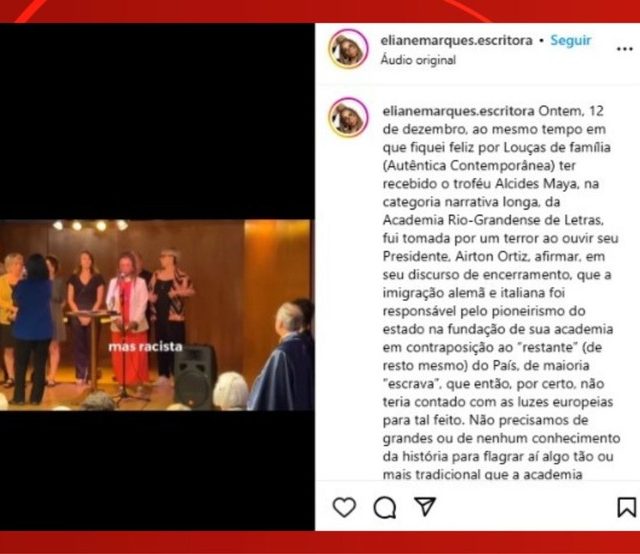The height and width of the screenshot is (554, 640).
Task: Click the black area below the video
Action: tap(157, 470)
